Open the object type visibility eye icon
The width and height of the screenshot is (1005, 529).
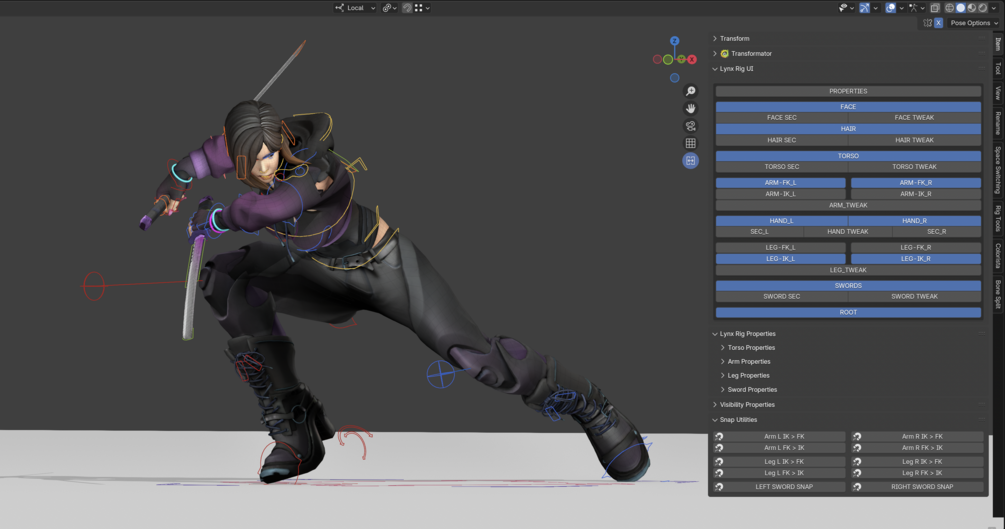tap(843, 8)
